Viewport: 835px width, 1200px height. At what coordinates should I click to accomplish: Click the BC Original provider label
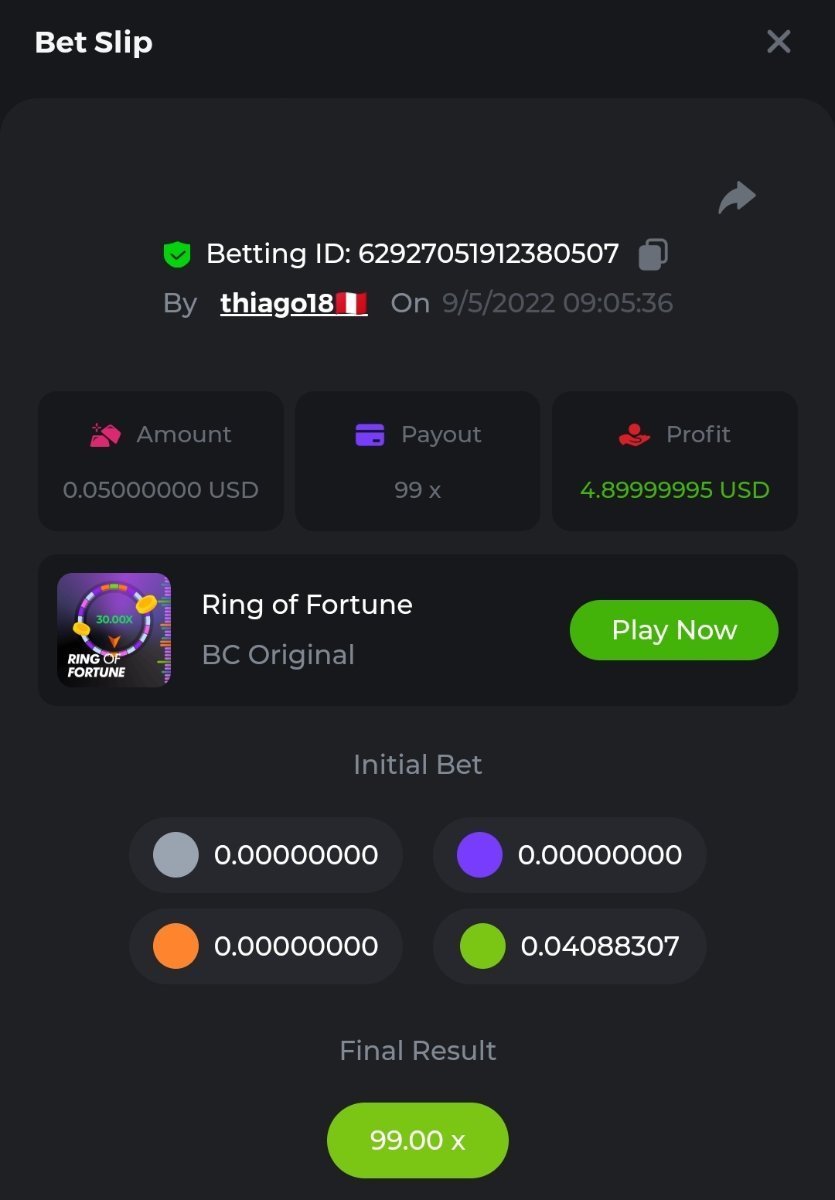click(278, 655)
